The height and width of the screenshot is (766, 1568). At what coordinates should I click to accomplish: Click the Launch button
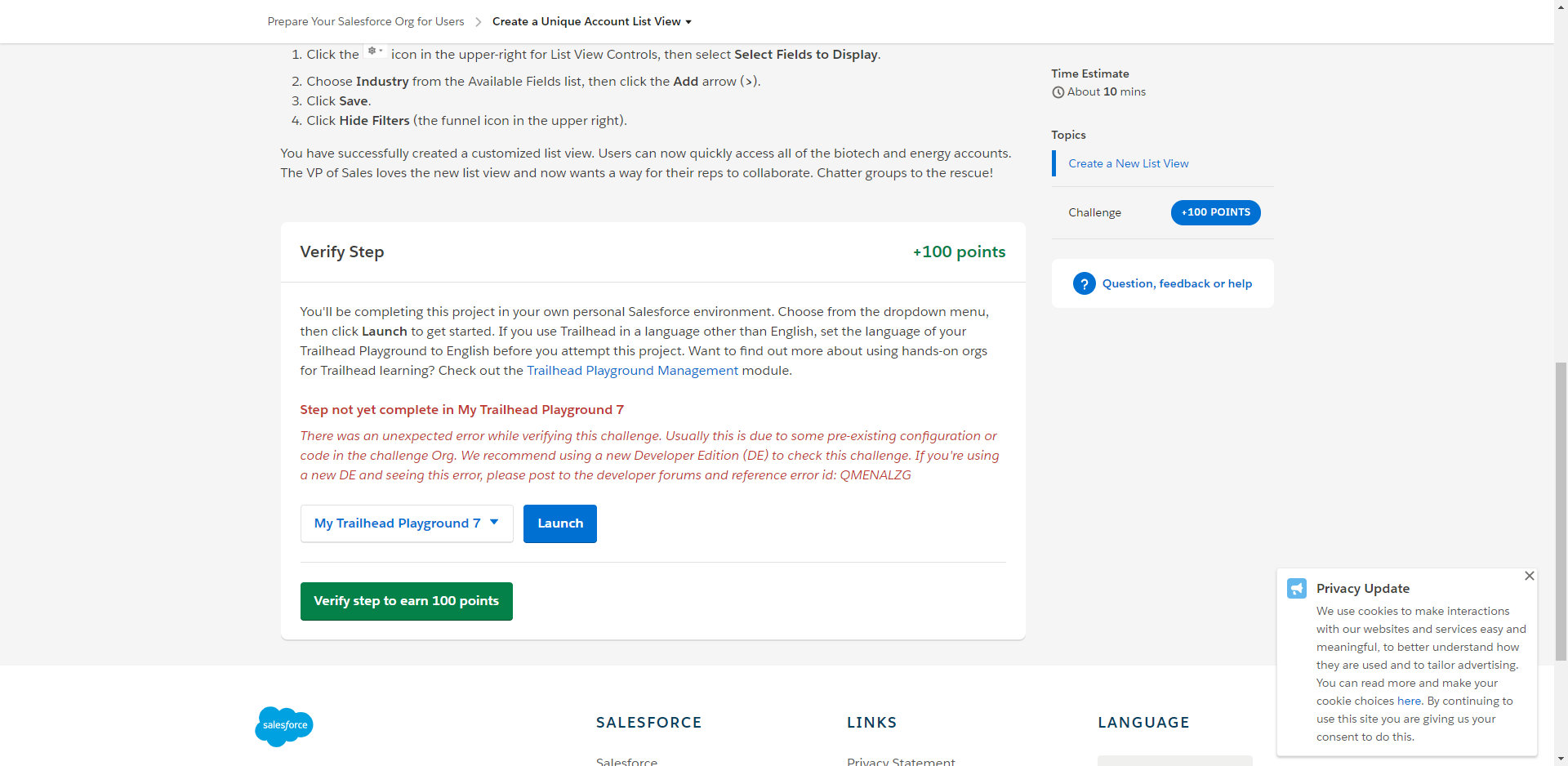coord(559,523)
